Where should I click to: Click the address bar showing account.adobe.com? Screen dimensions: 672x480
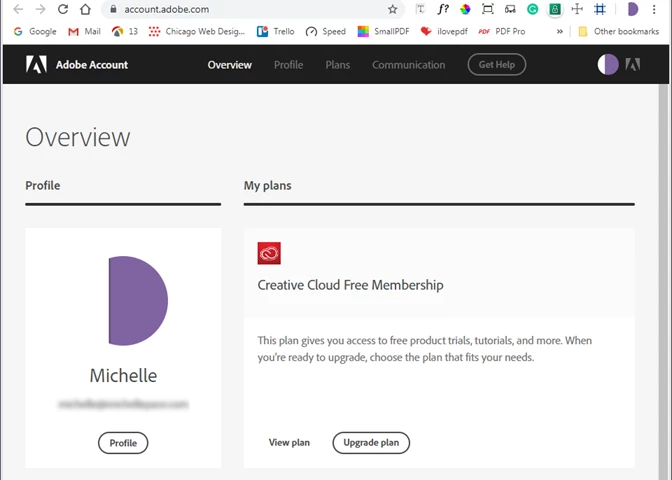pyautogui.click(x=253, y=9)
